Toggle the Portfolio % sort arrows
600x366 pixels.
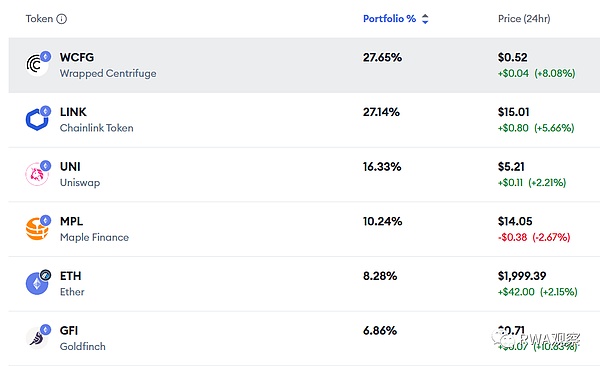425,19
